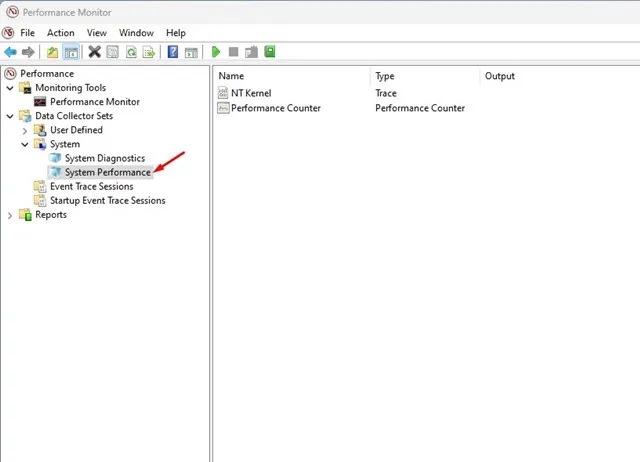Open Help with the question mark icon
Image resolution: width=640 pixels, height=462 pixels.
(173, 52)
